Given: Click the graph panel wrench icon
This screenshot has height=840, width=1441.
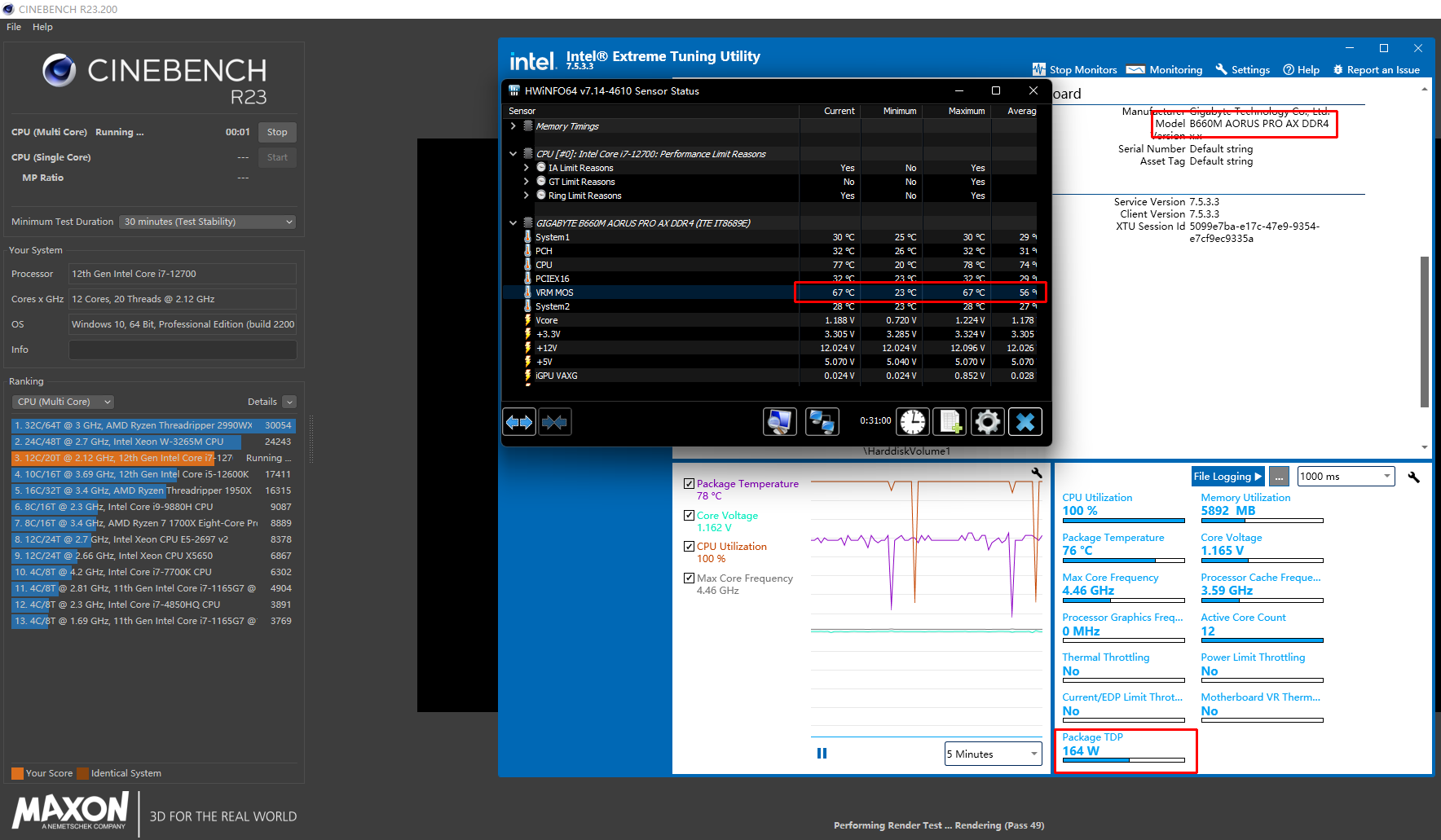Looking at the screenshot, I should pyautogui.click(x=1037, y=473).
